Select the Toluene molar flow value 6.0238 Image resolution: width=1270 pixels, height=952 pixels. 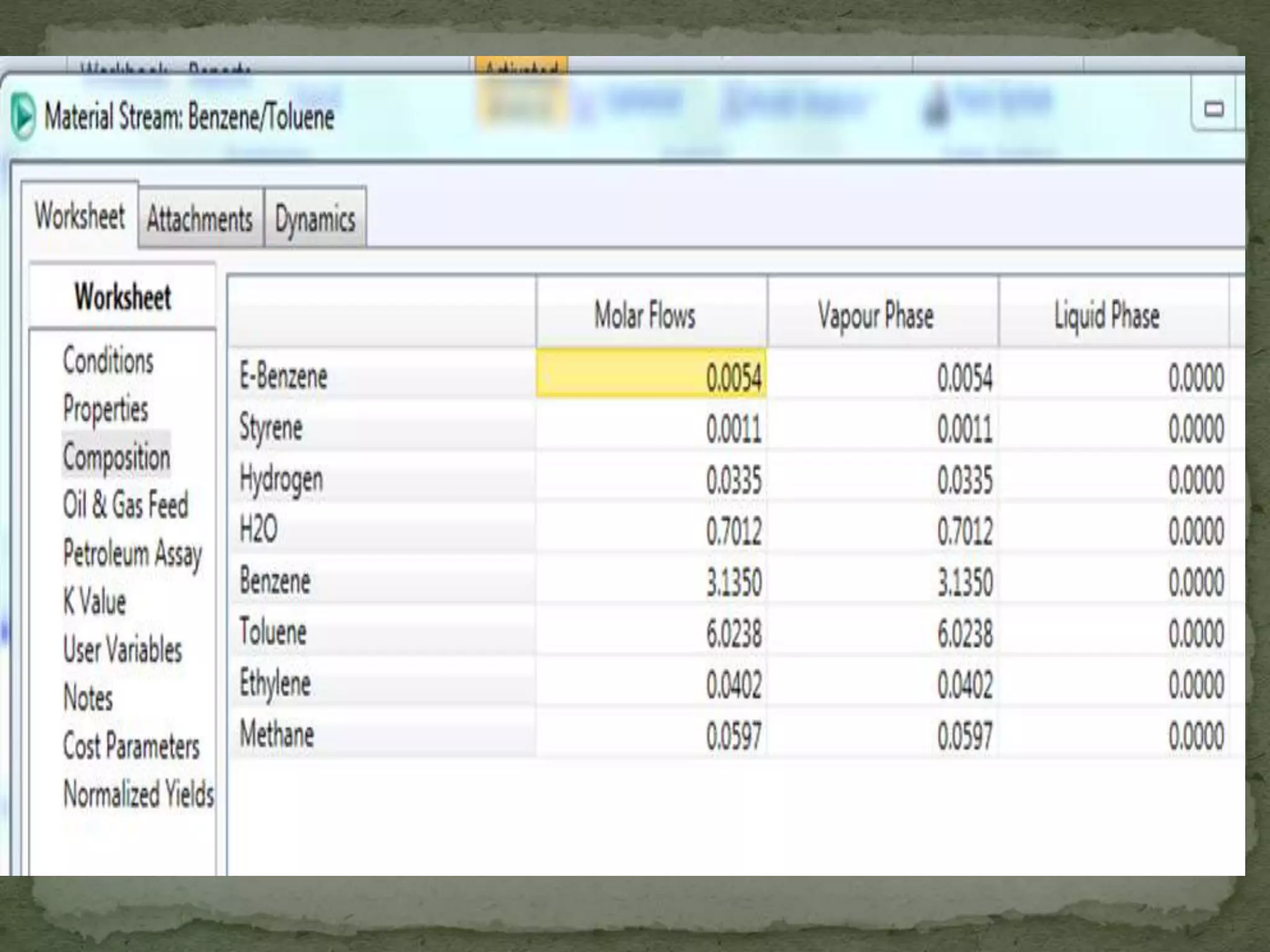point(733,633)
